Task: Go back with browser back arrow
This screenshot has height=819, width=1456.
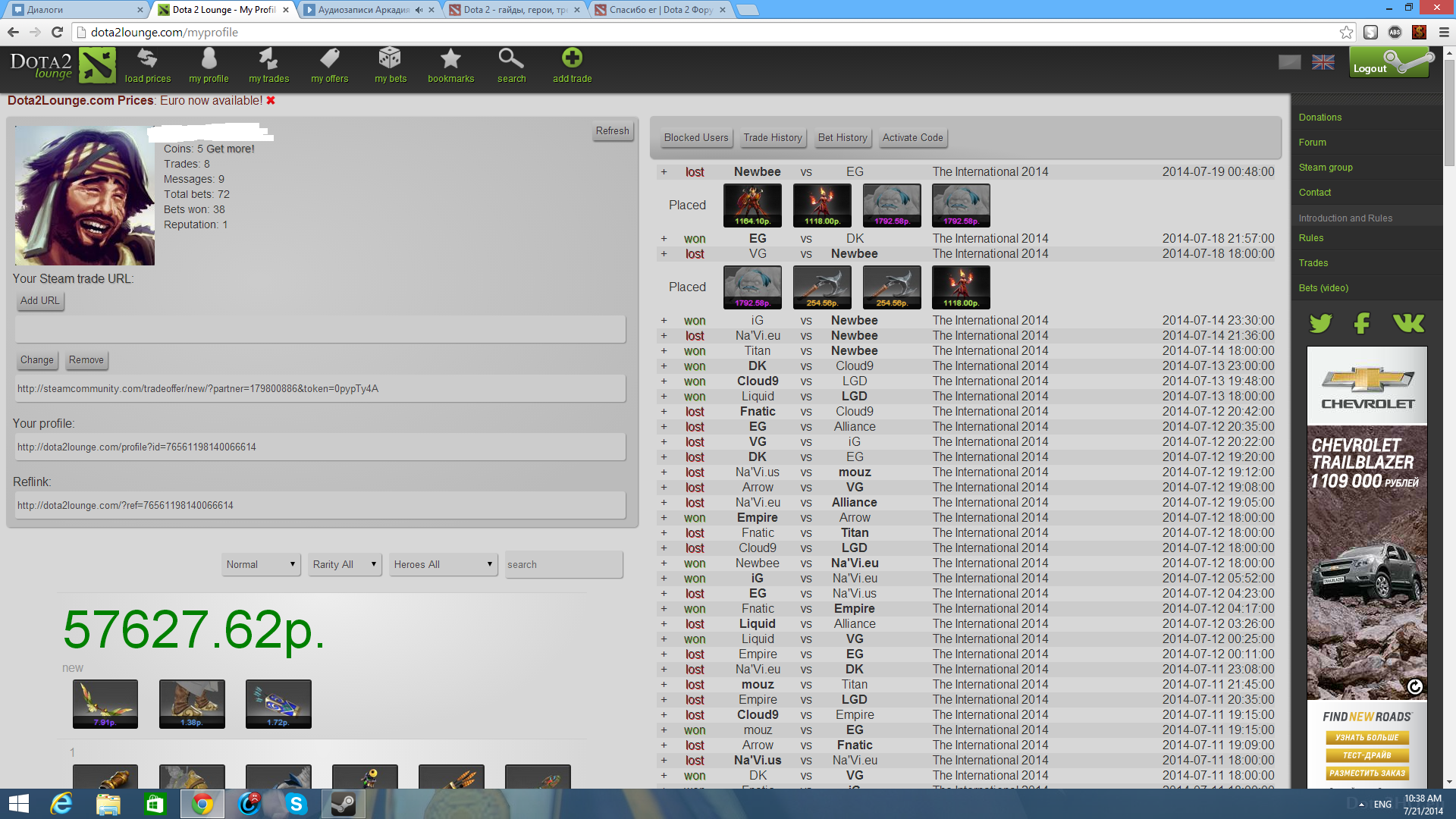Action: (x=13, y=32)
